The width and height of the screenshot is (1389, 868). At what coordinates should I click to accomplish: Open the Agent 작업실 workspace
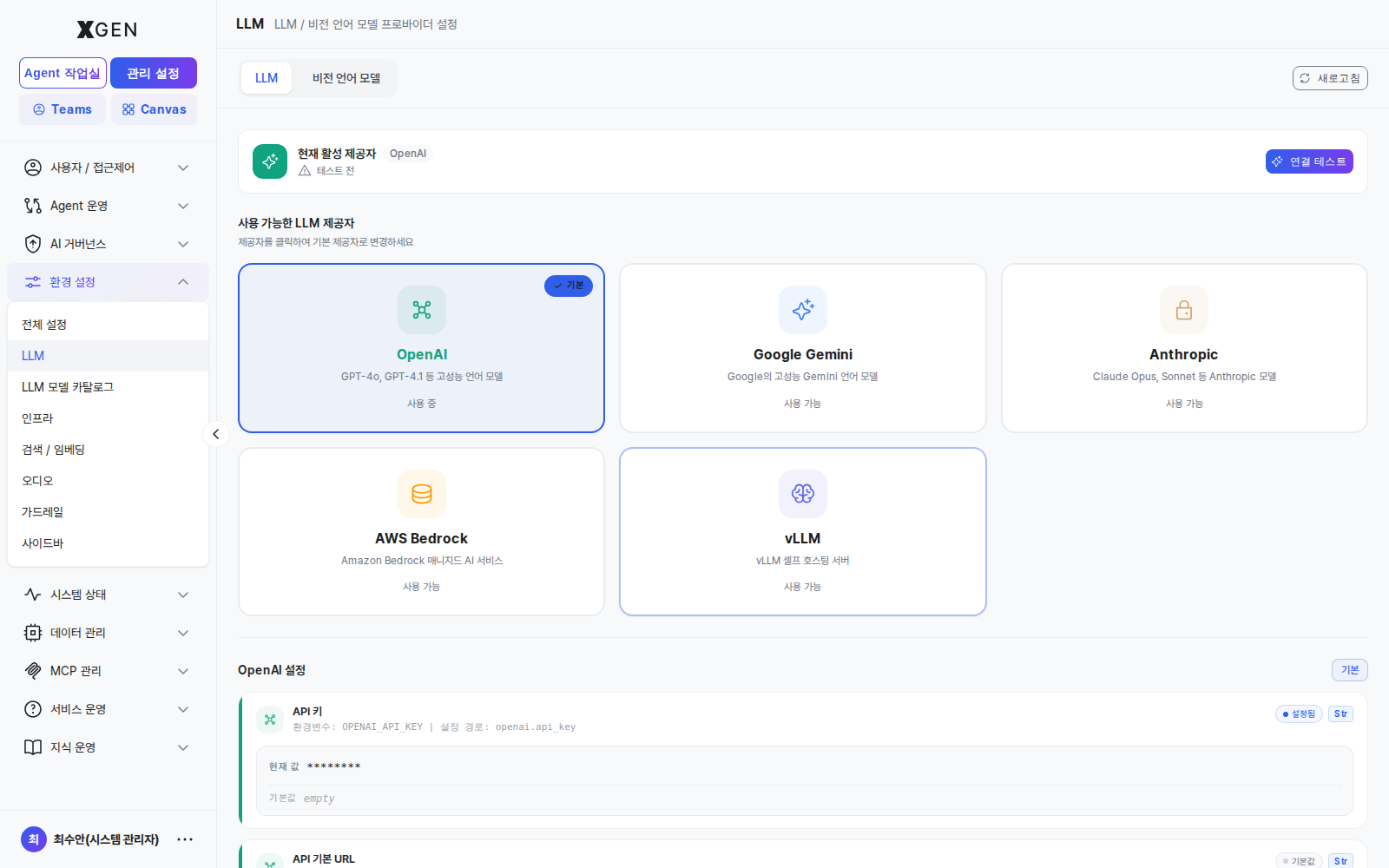click(x=63, y=73)
